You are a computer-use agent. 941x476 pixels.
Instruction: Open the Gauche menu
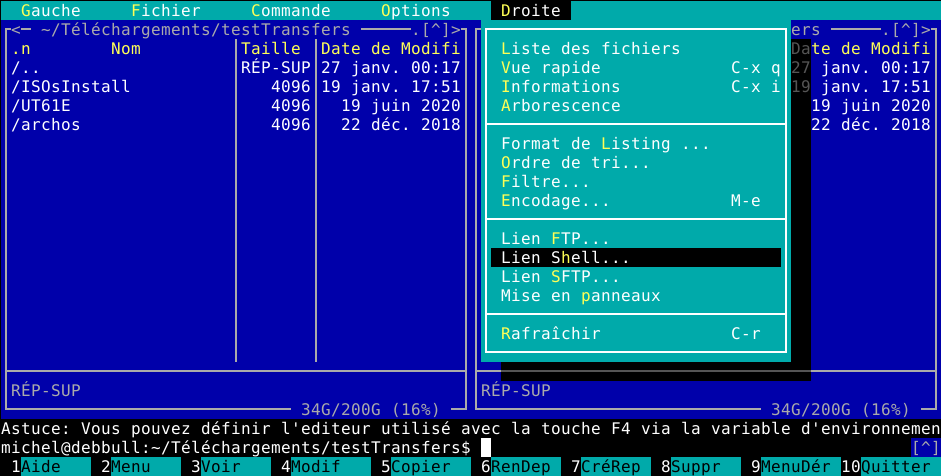pos(50,10)
